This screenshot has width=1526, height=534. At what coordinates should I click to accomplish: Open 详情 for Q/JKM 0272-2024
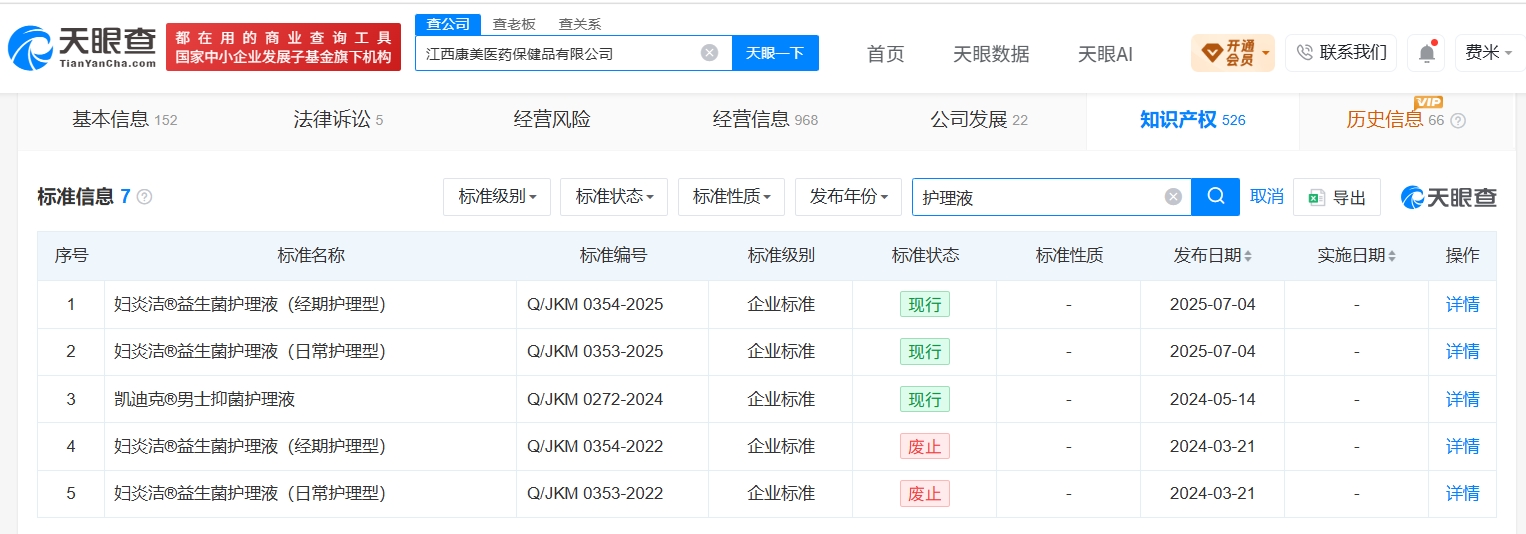click(1462, 399)
